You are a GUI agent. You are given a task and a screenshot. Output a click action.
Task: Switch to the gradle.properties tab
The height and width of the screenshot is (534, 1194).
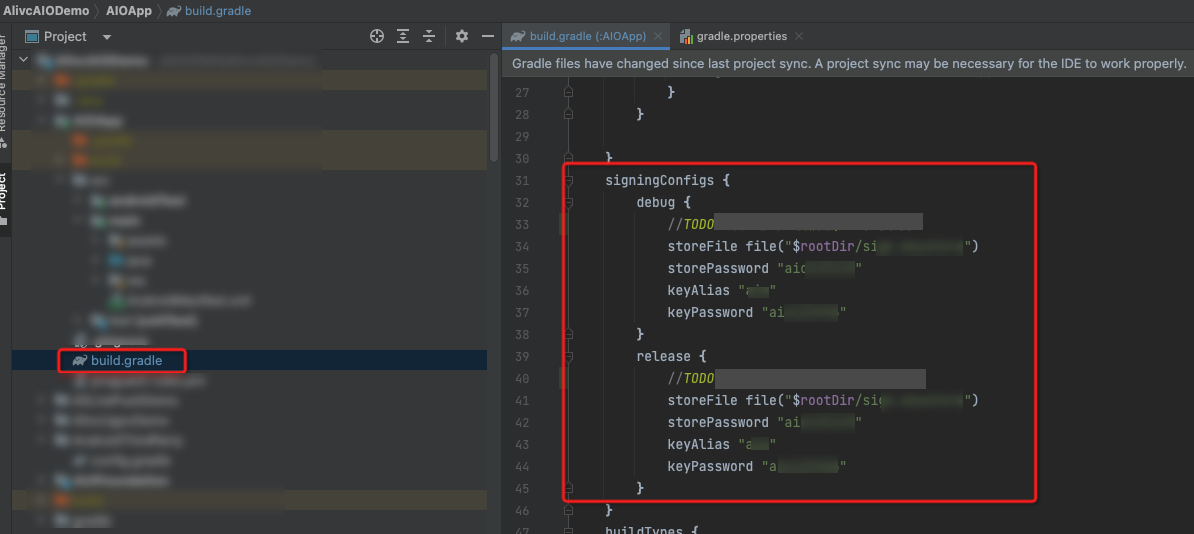click(x=740, y=36)
